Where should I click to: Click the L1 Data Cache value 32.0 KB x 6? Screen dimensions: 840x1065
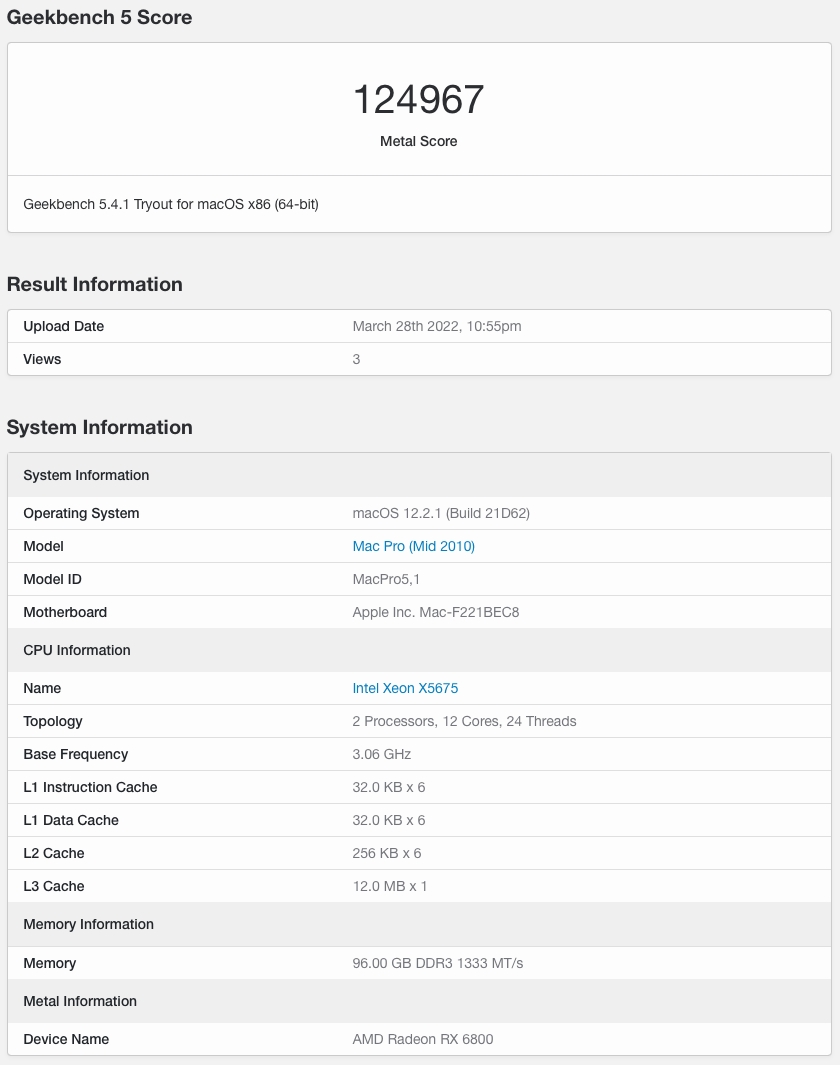tap(388, 820)
